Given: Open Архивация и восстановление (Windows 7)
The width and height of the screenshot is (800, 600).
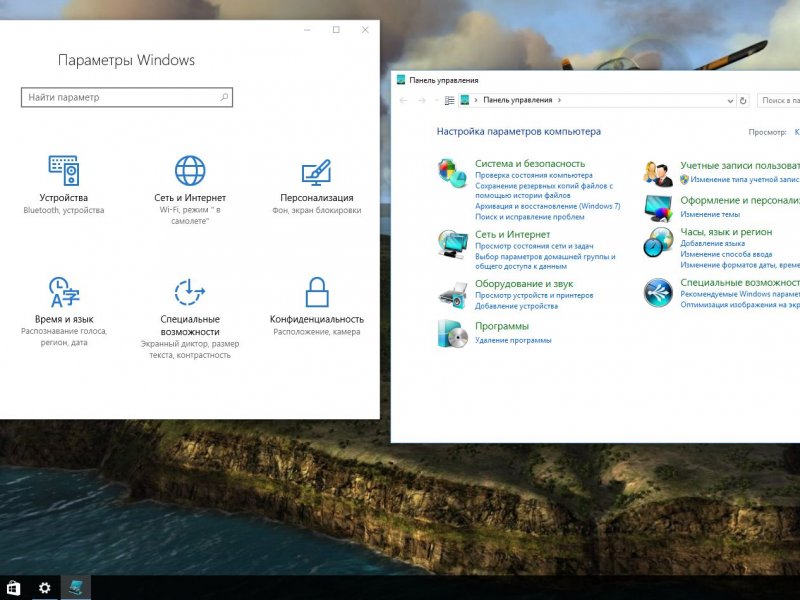Looking at the screenshot, I should (x=548, y=206).
